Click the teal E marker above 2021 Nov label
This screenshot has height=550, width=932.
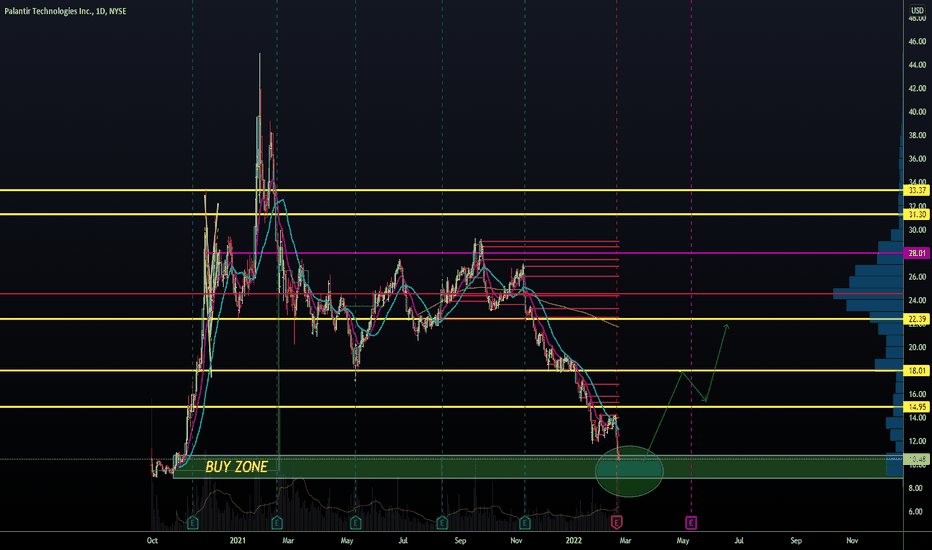524,523
